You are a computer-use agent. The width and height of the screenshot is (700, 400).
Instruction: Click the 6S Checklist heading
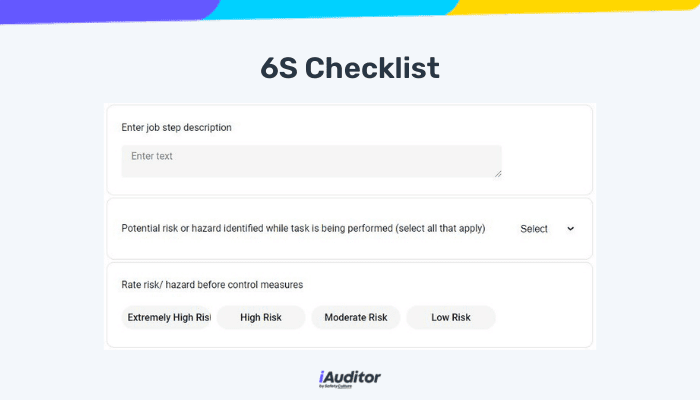(350, 68)
